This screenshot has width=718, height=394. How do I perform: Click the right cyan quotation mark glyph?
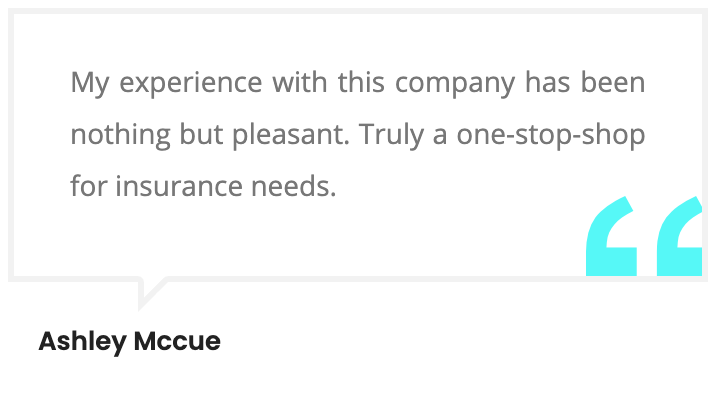click(x=680, y=236)
